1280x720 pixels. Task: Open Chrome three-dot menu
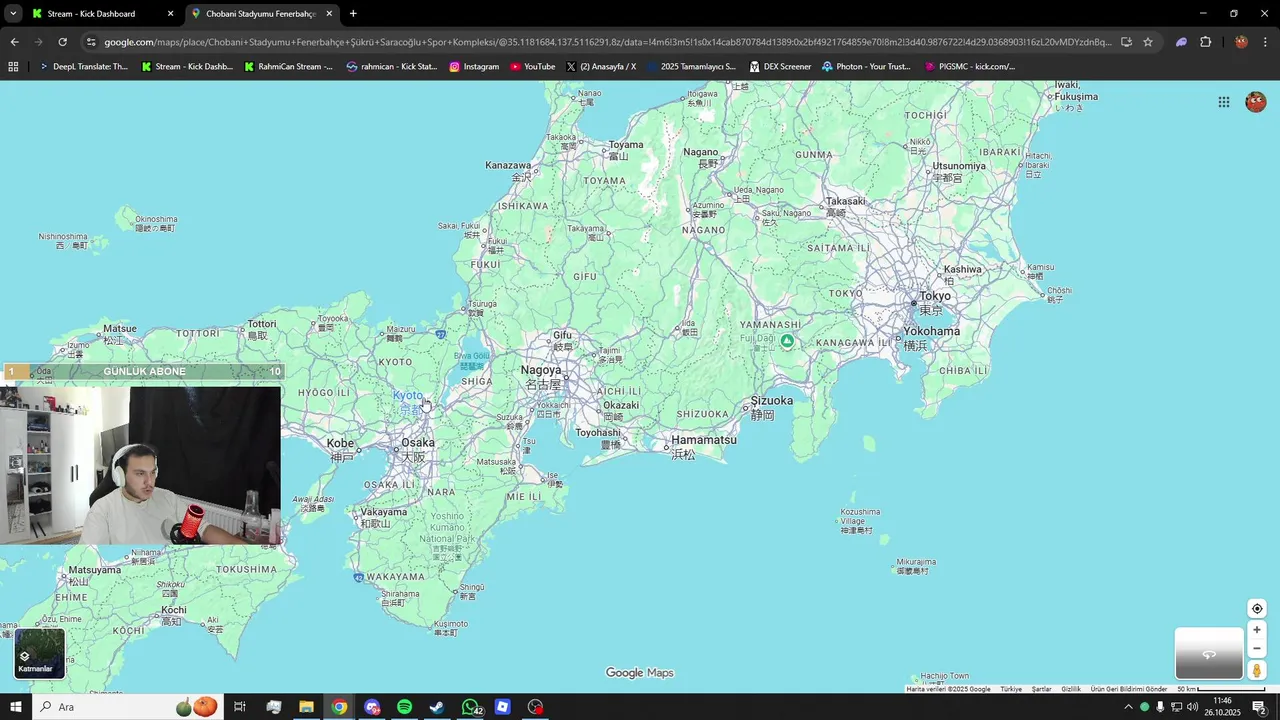[x=1266, y=42]
